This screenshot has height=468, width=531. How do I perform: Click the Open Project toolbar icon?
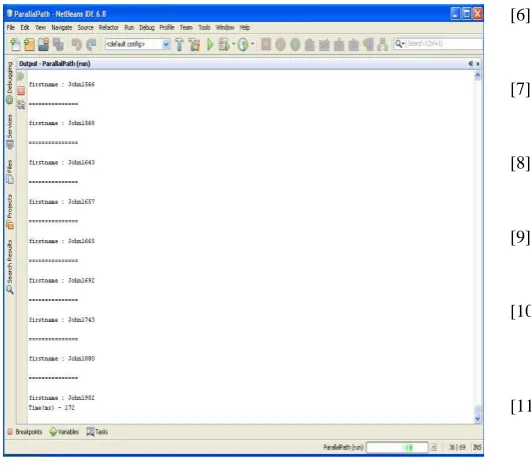pos(44,44)
